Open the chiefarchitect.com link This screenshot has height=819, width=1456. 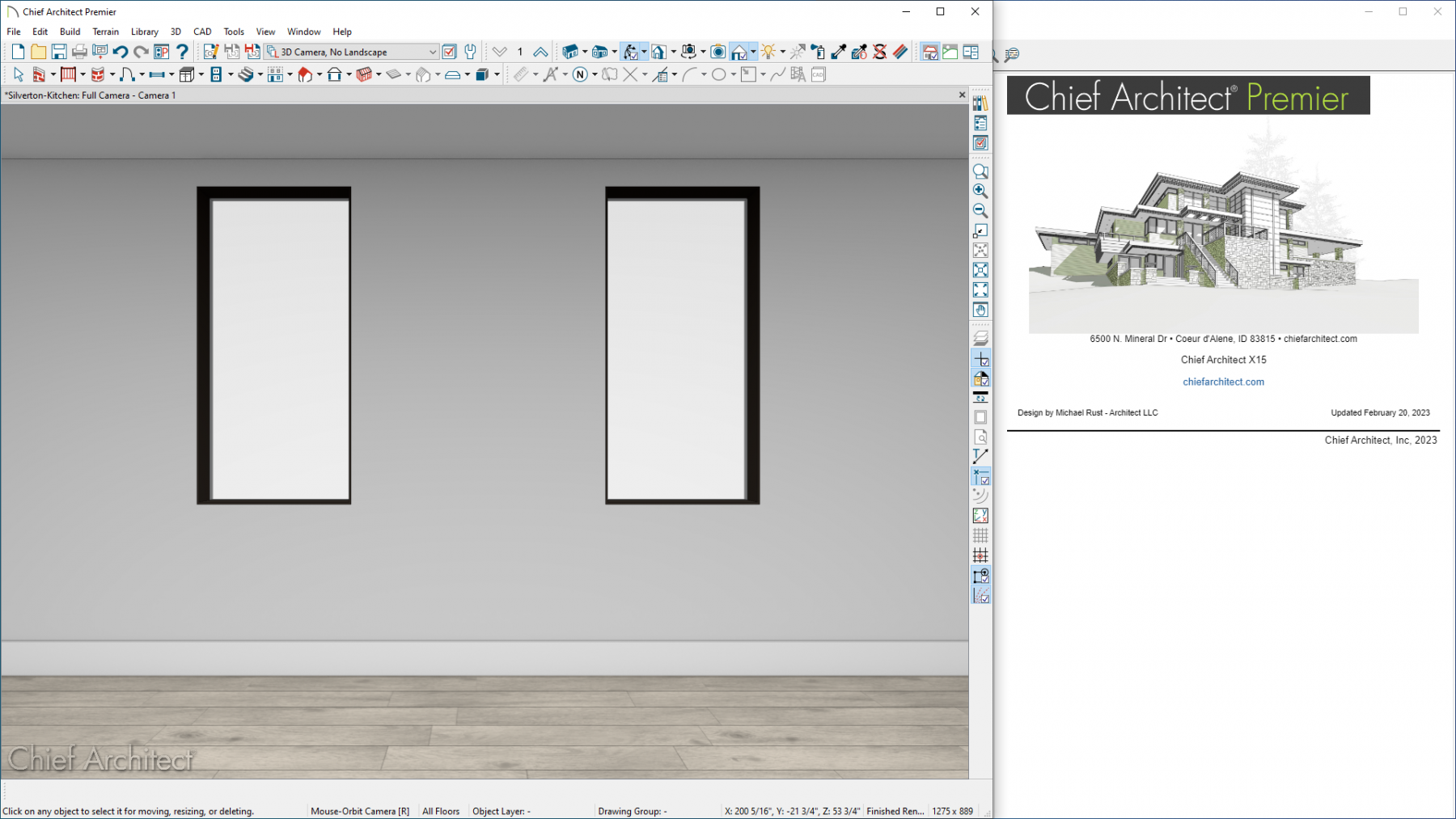coord(1222,382)
